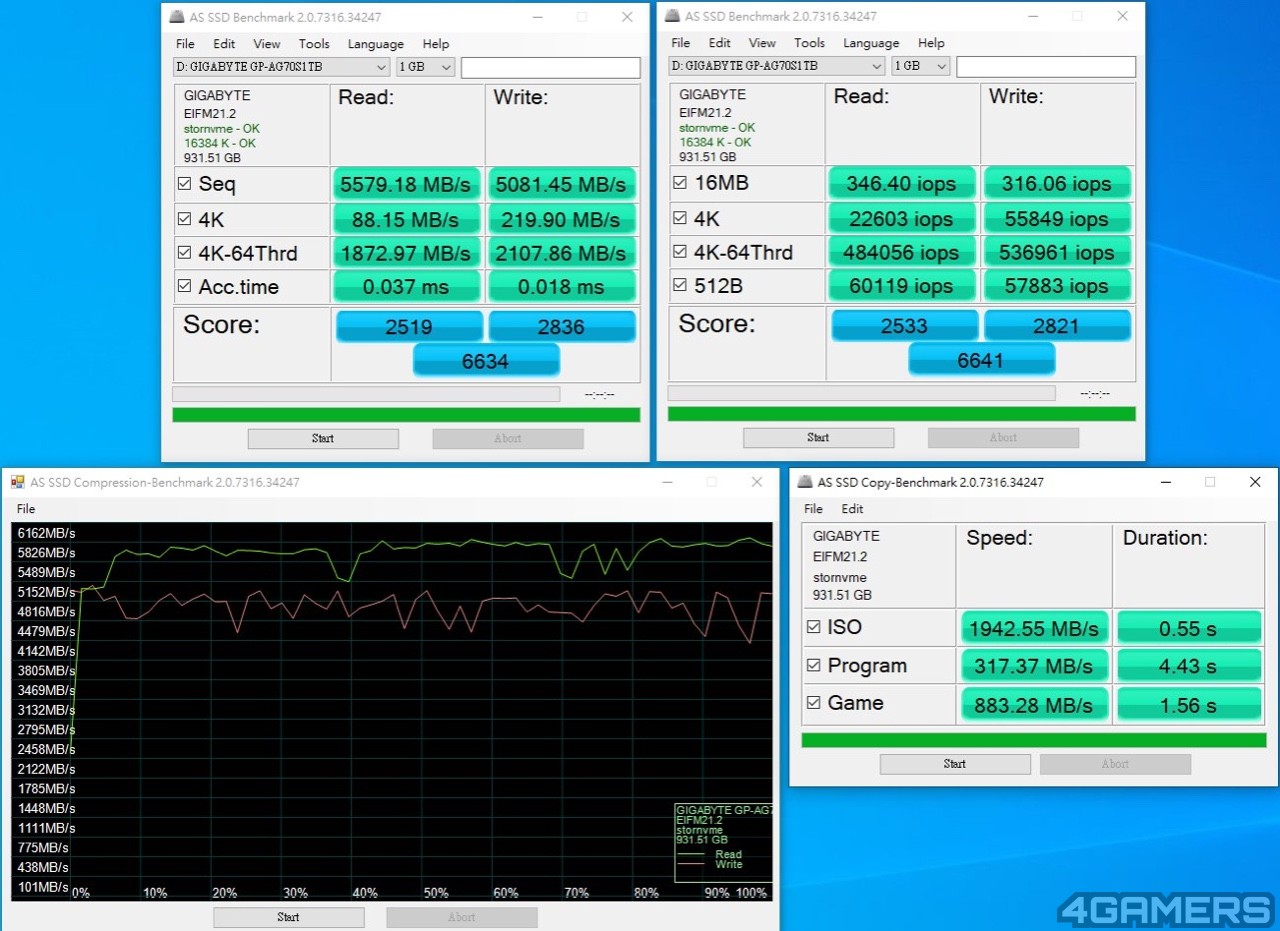Click the left AS SSD Benchmark title bar icon

(x=176, y=17)
